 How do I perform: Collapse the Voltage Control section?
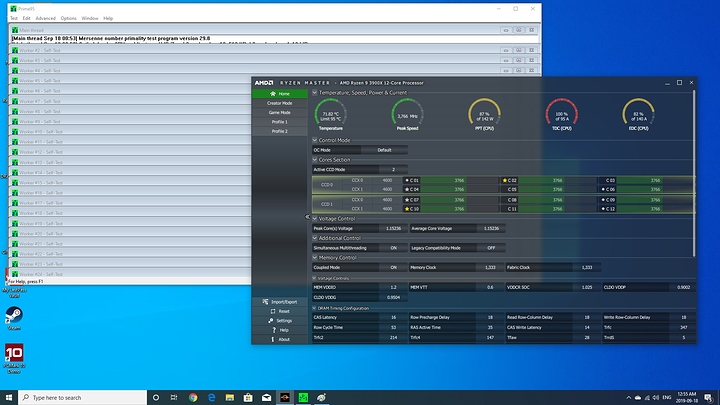(315, 219)
